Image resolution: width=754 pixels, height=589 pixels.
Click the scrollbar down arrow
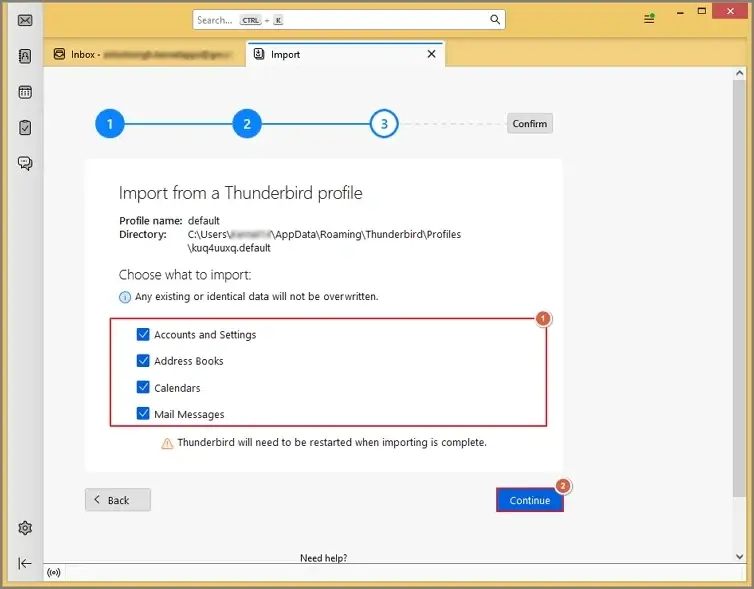tap(739, 556)
